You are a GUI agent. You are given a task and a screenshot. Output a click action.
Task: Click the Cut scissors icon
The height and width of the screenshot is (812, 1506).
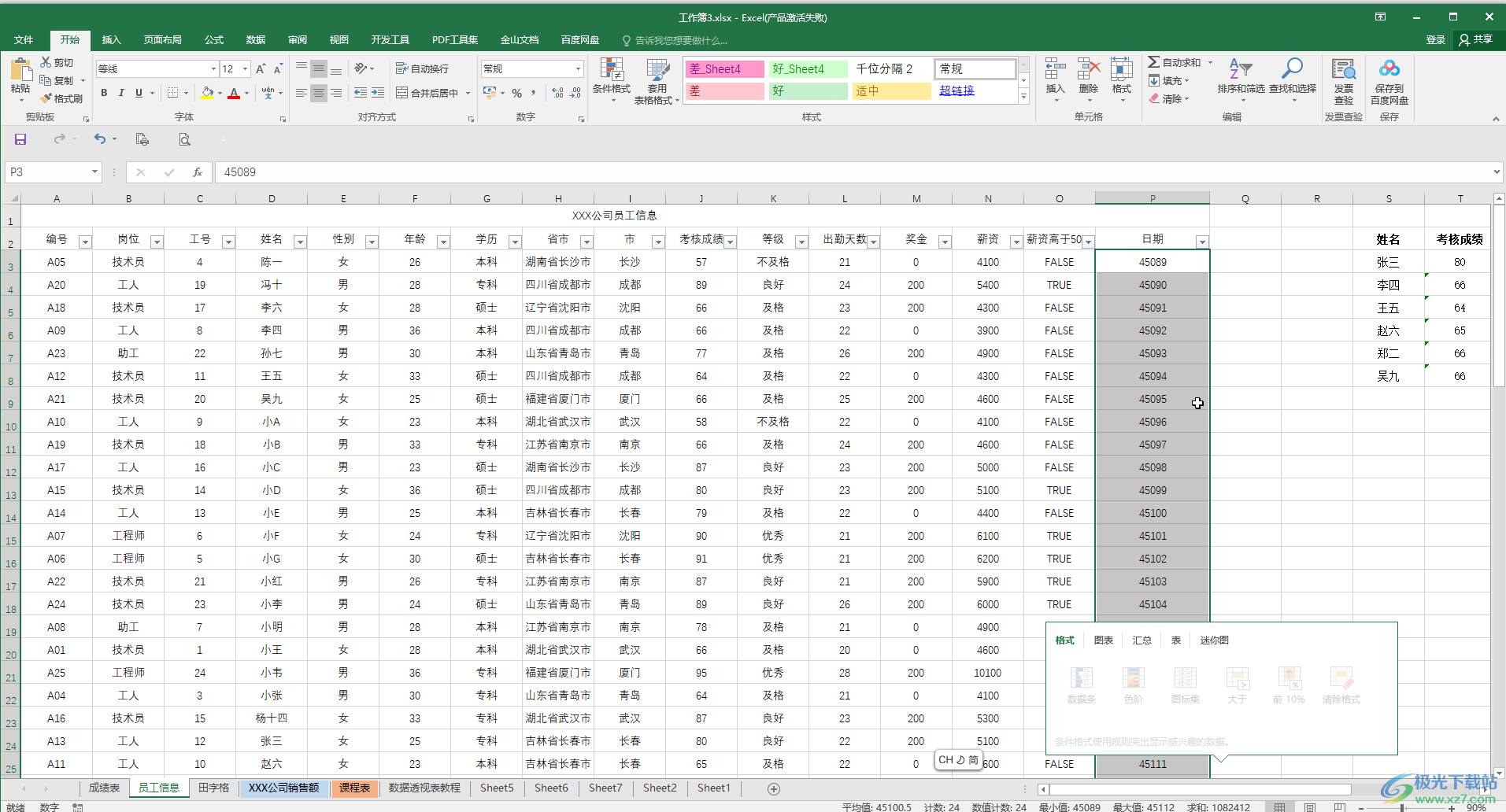[46, 62]
